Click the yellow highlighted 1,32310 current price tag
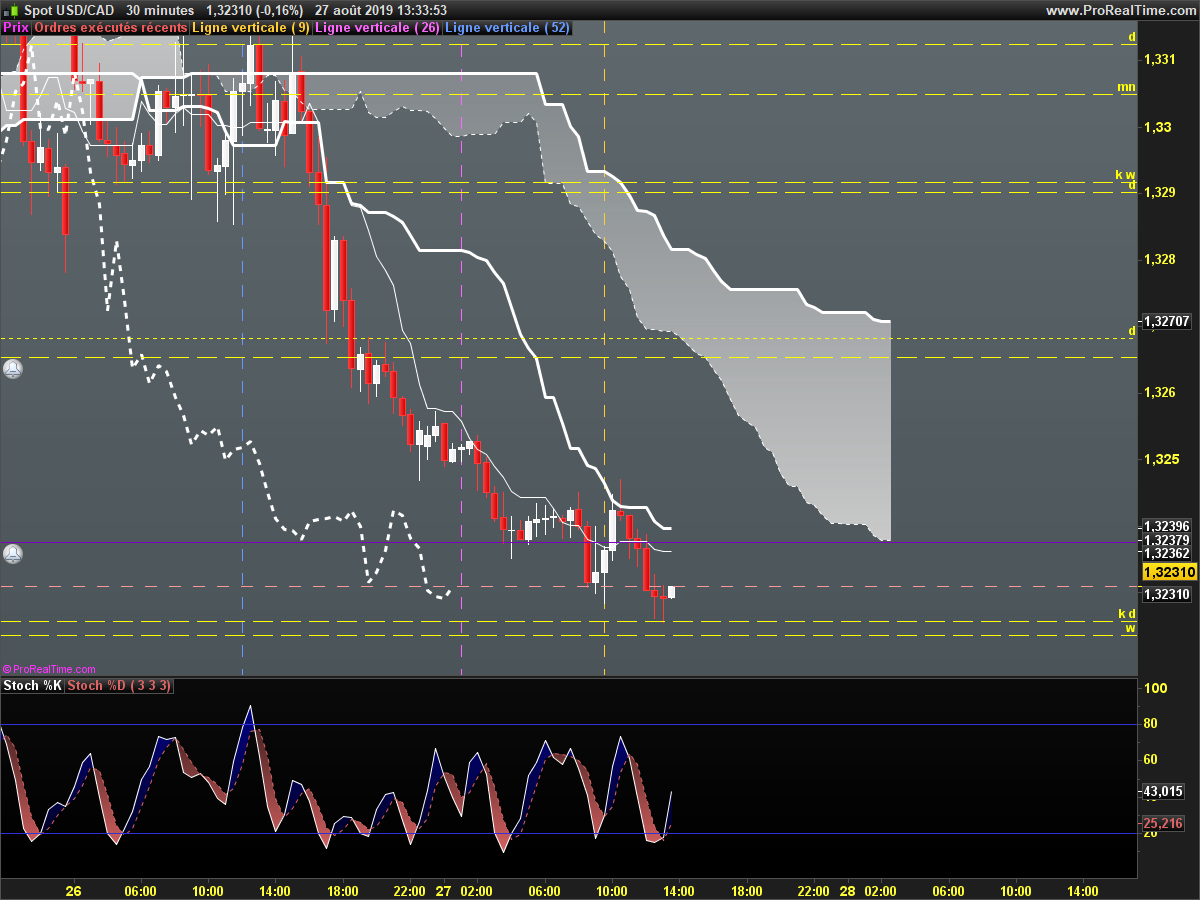The image size is (1200, 900). pyautogui.click(x=1169, y=572)
